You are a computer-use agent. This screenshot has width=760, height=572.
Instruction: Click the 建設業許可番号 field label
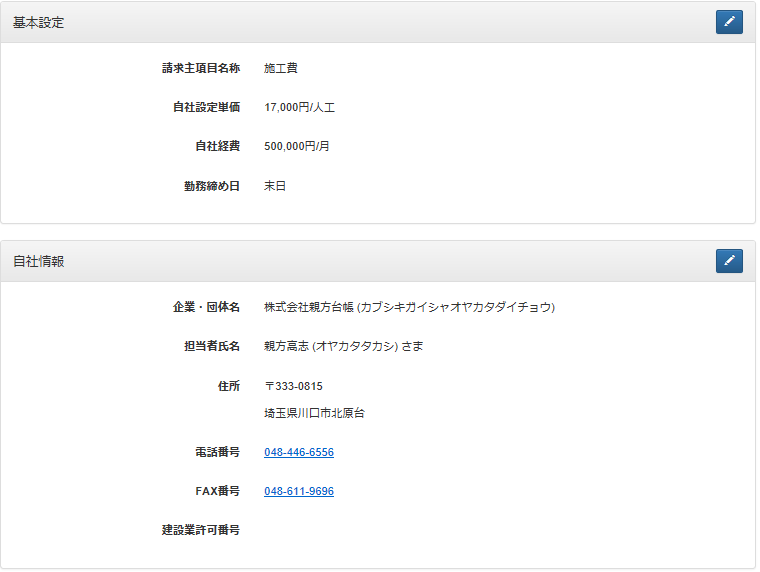201,530
